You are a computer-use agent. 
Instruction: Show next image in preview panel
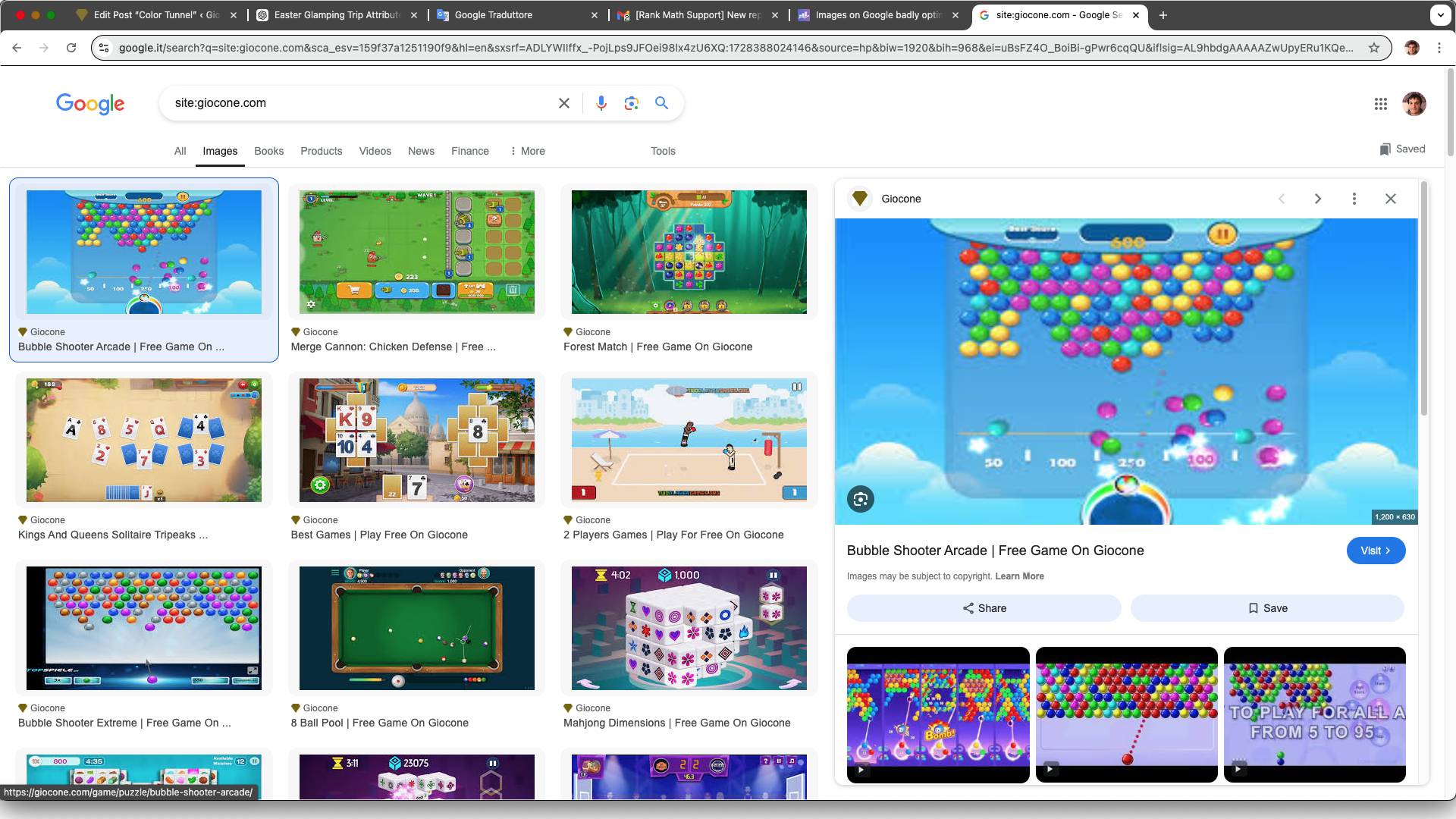1318,199
